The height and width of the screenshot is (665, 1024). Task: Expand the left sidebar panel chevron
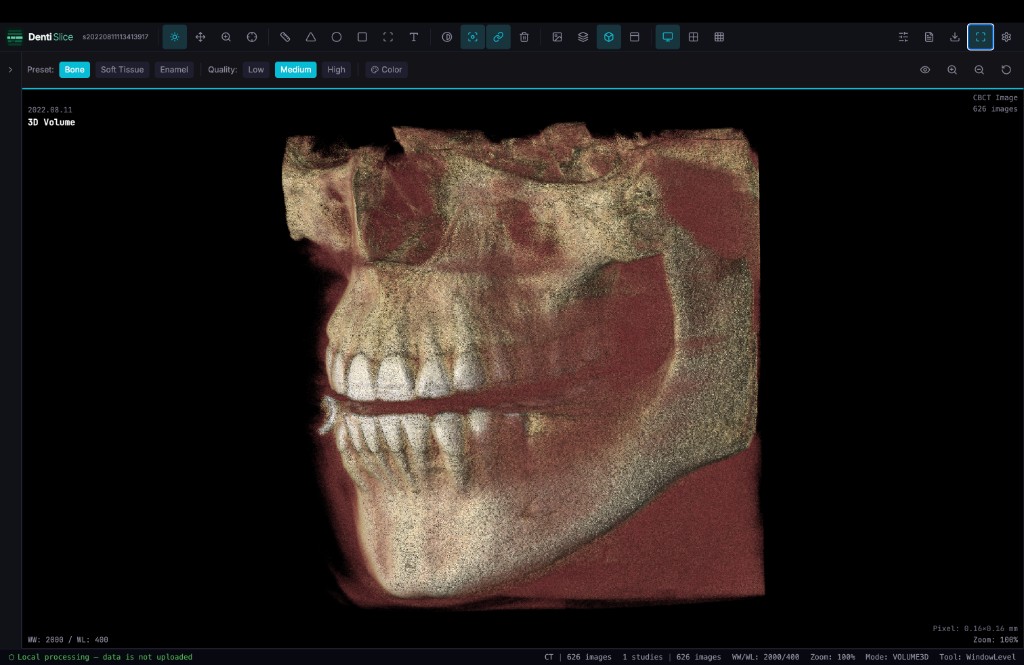point(10,70)
